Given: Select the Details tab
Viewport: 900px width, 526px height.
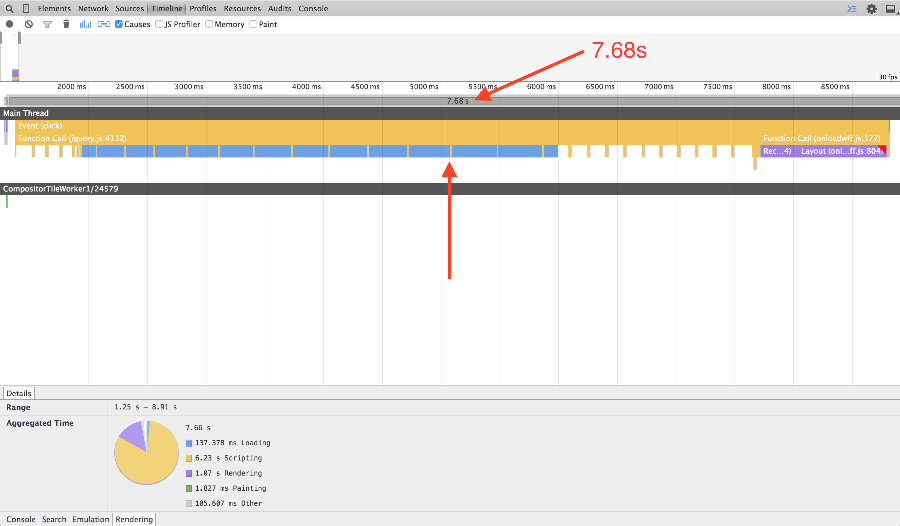Looking at the screenshot, I should [x=19, y=393].
